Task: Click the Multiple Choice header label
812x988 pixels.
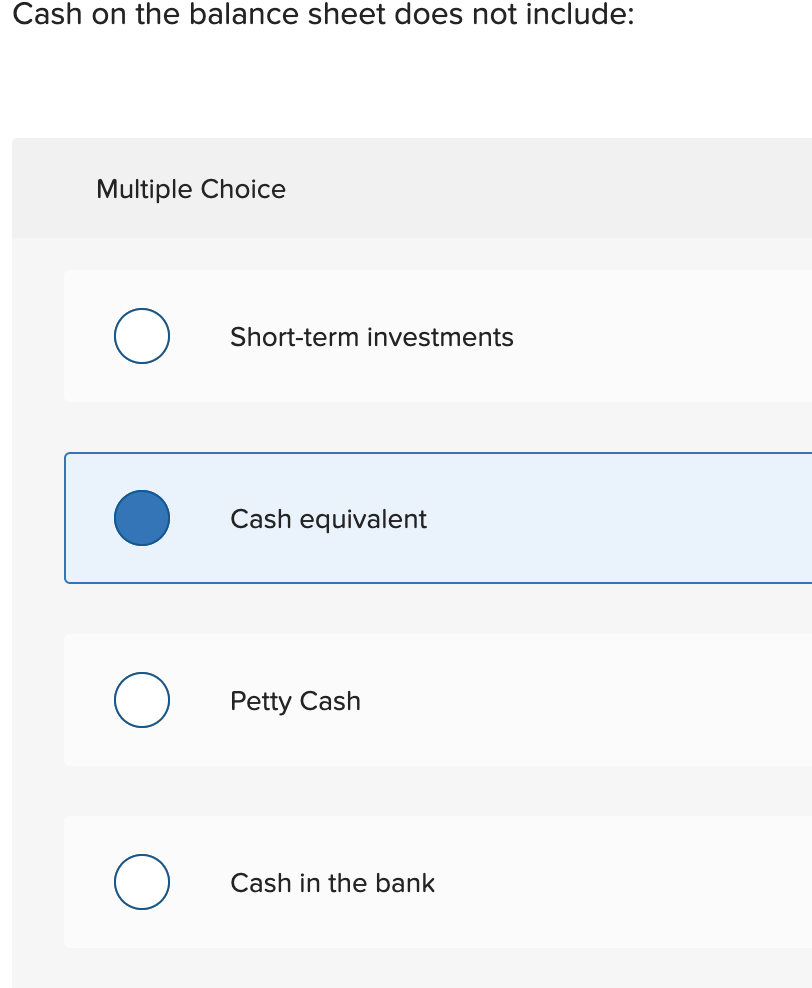Action: (x=190, y=189)
